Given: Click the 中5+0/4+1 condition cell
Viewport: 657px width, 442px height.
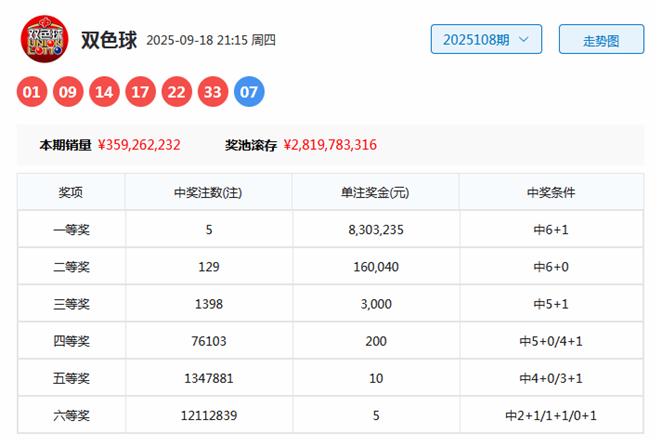Looking at the screenshot, I should (551, 341).
